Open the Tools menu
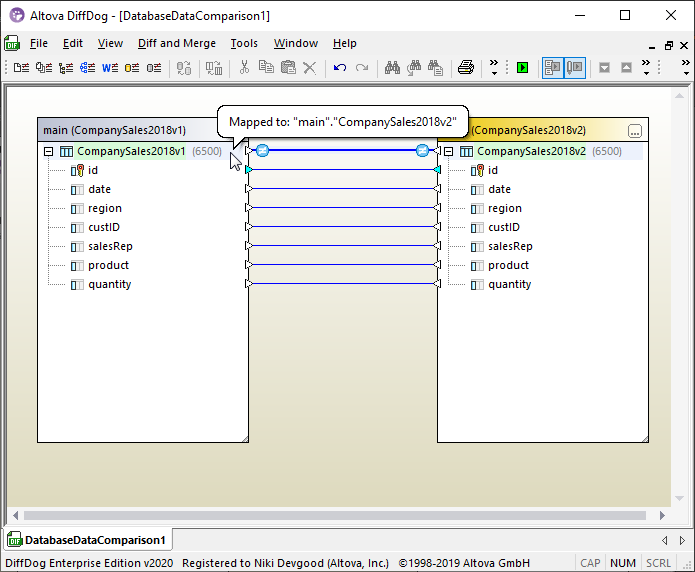The height and width of the screenshot is (572, 695). [x=244, y=43]
